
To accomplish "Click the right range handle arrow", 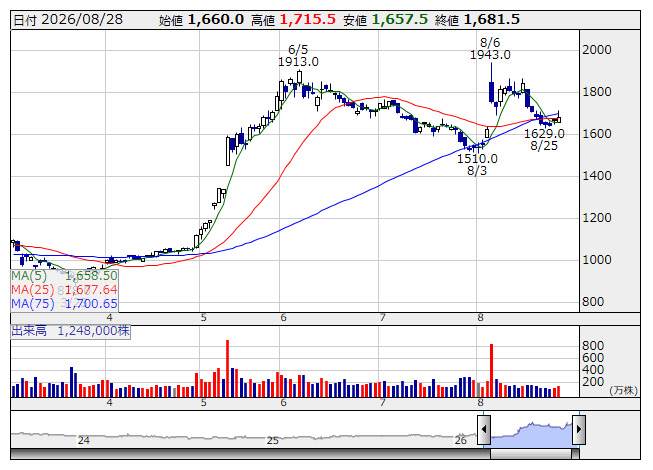I will click(x=579, y=430).
